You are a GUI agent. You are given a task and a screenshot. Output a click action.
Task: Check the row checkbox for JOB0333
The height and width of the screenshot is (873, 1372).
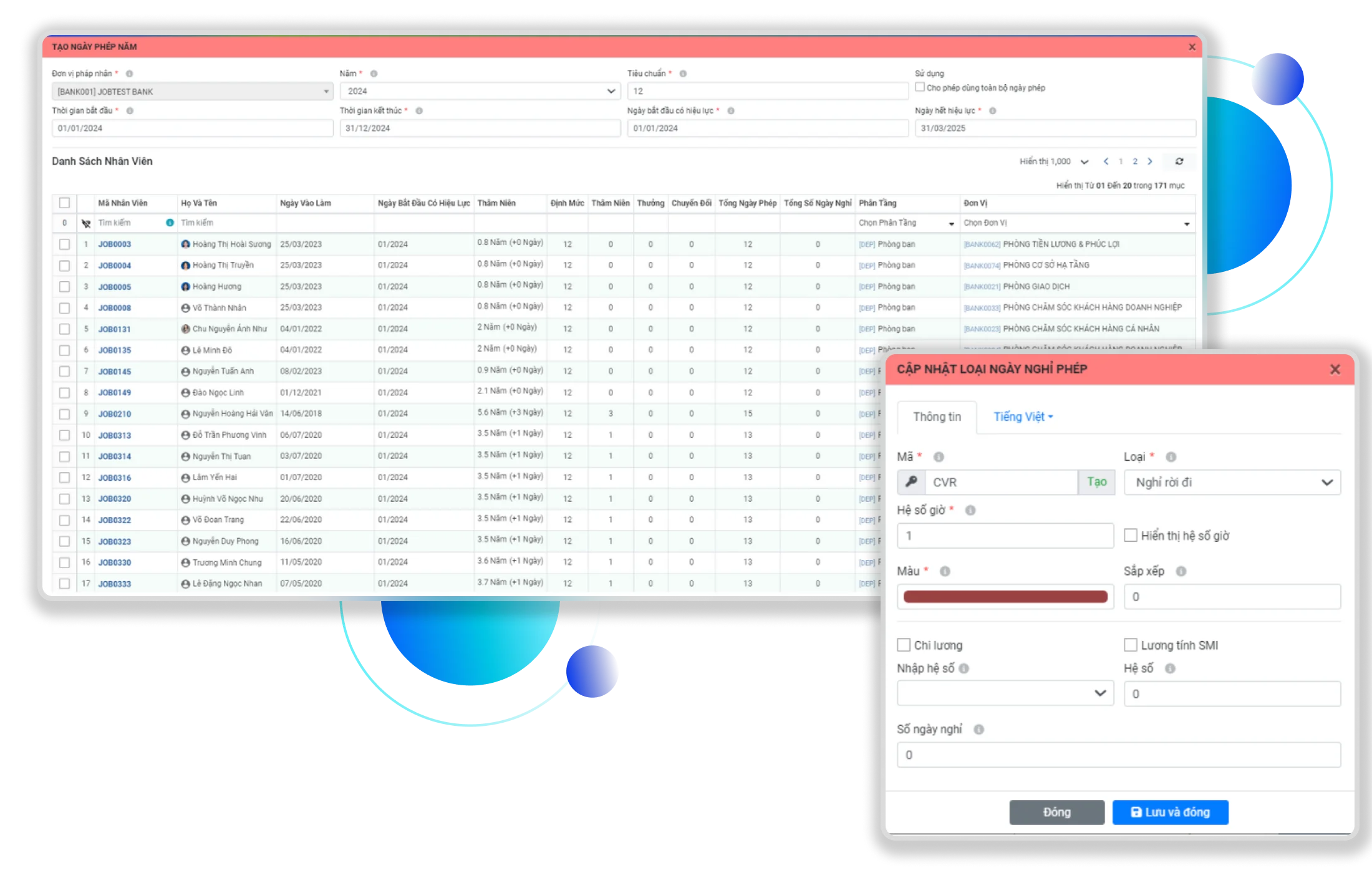pos(64,584)
